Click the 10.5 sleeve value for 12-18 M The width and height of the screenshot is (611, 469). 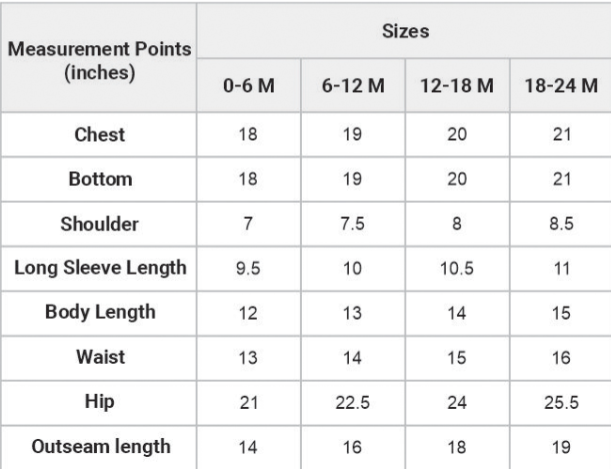(457, 268)
